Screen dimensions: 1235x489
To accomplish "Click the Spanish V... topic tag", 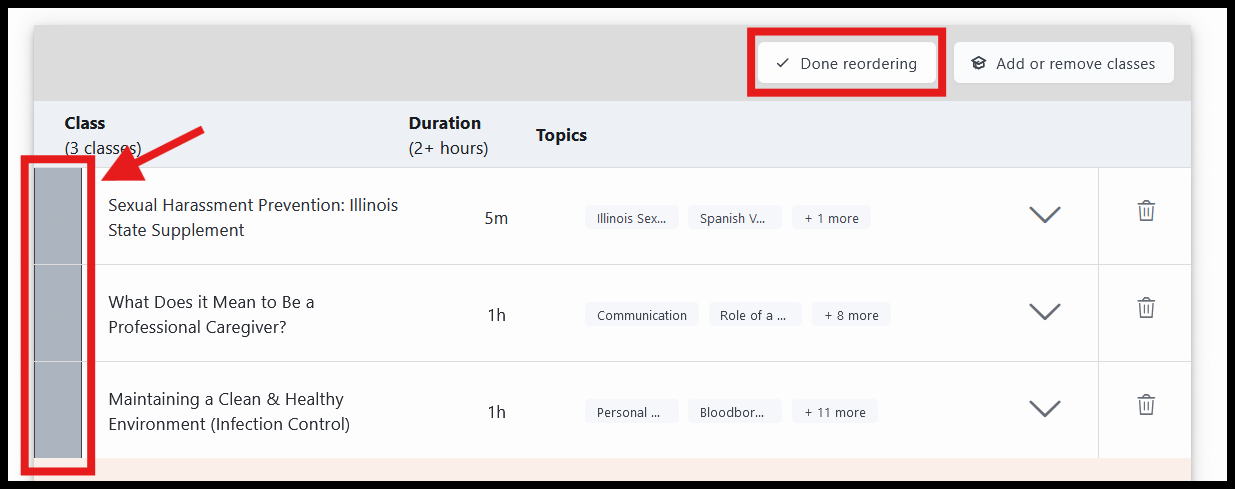I will click(735, 218).
